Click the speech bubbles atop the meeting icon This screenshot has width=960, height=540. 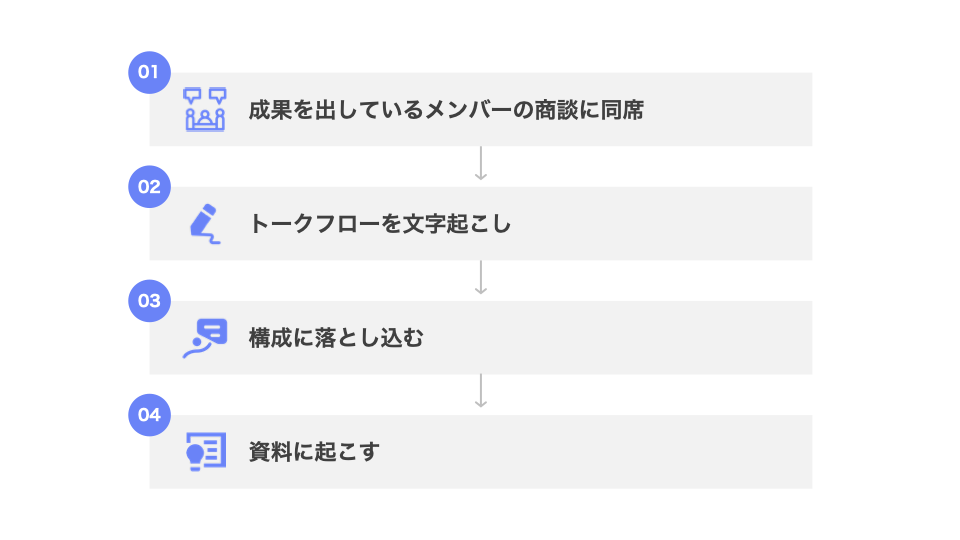(205, 96)
